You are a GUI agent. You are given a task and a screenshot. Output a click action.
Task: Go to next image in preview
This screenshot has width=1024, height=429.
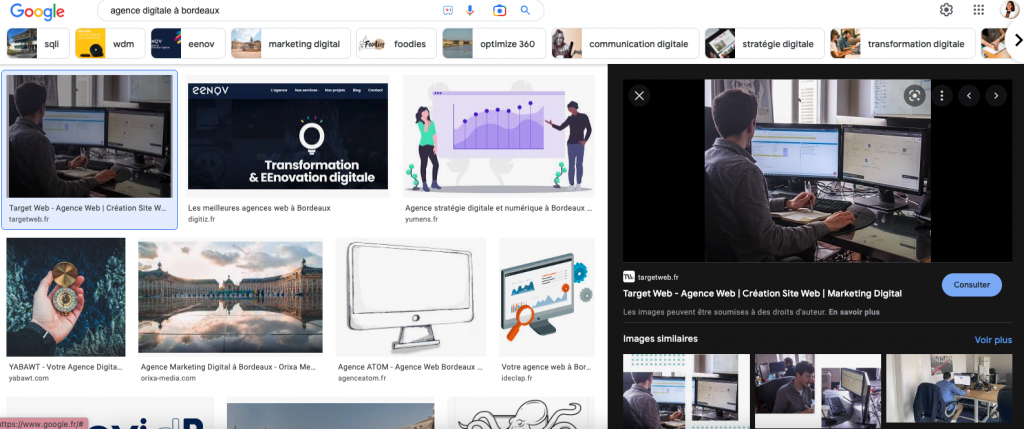[996, 96]
